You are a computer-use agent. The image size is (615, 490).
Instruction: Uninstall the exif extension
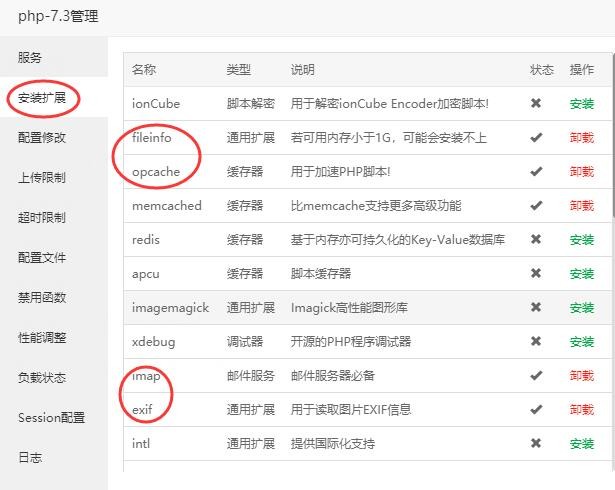click(x=582, y=410)
